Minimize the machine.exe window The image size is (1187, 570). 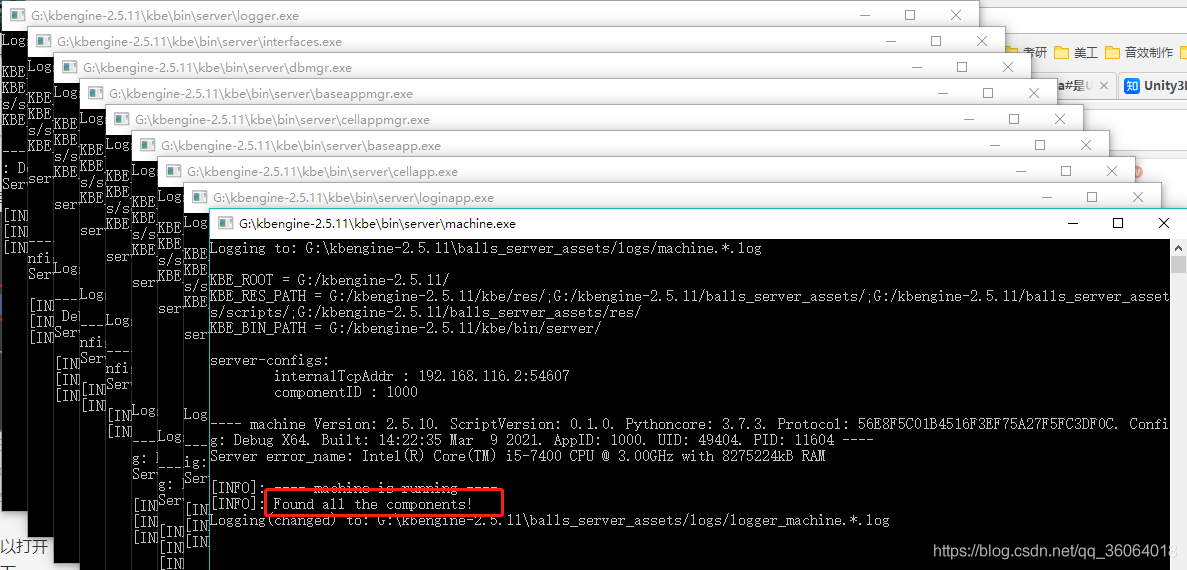(1072, 223)
